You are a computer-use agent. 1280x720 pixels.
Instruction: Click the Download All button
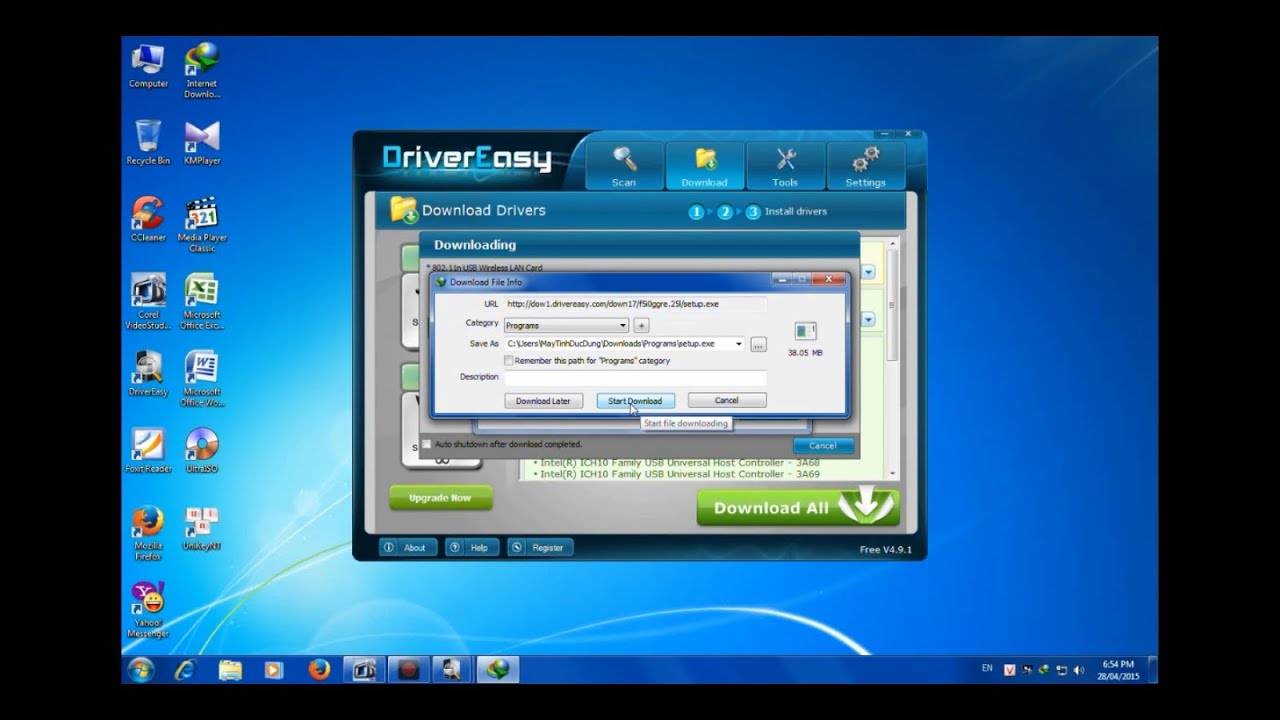pyautogui.click(x=798, y=507)
